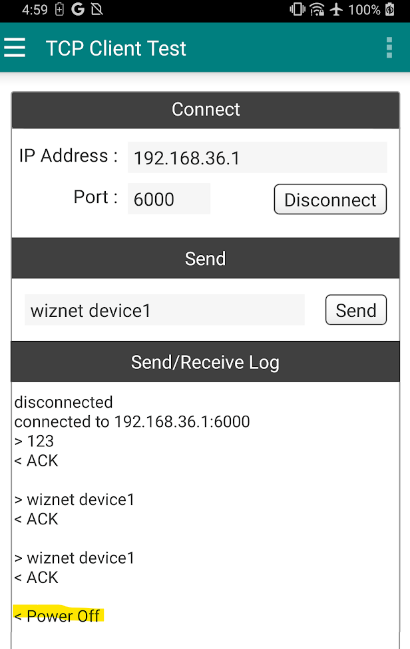Viewport: 410px width, 649px height.
Task: Tap the vibrate mode status icon
Action: [x=297, y=9]
